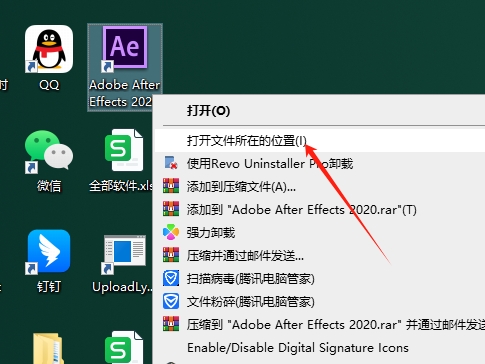Viewport: 485px width, 364px height.
Task: Click the WinRAR icon beside 压缩并通过邮件发送
Action: [171, 255]
